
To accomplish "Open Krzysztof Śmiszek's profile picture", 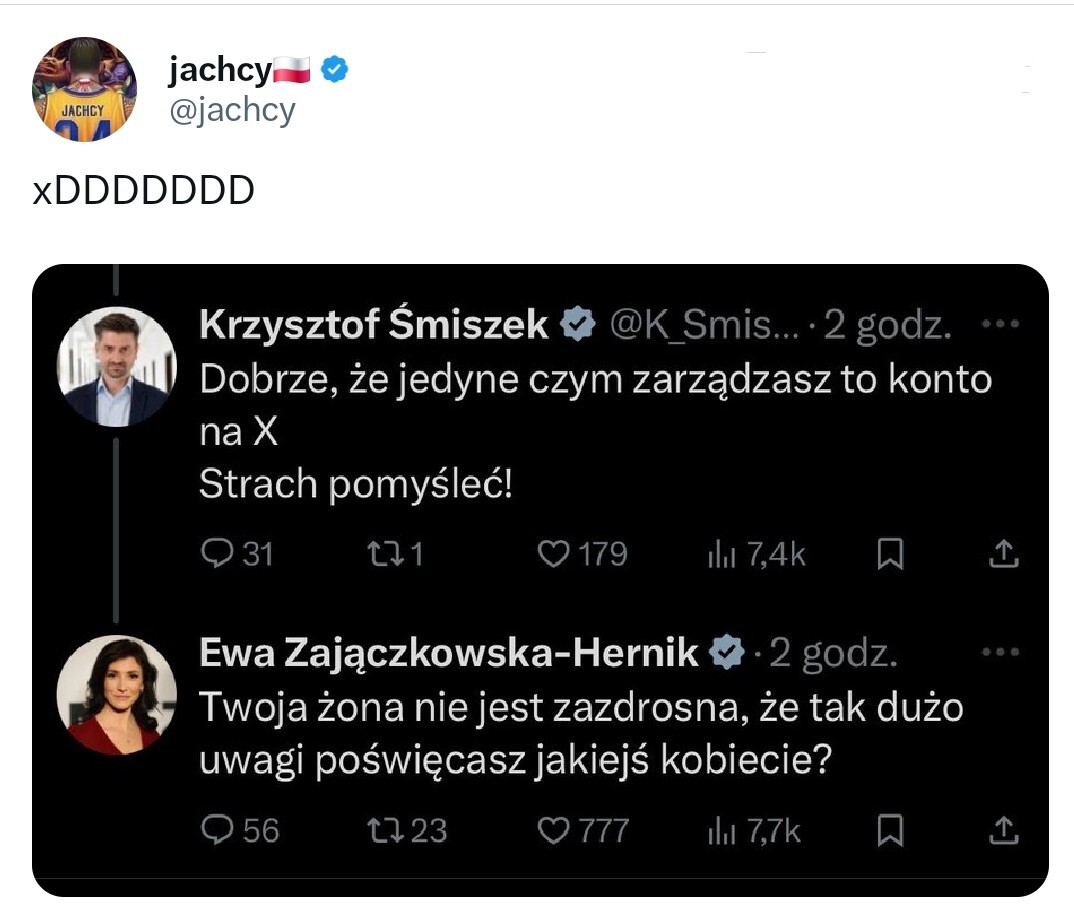I will click(x=116, y=366).
